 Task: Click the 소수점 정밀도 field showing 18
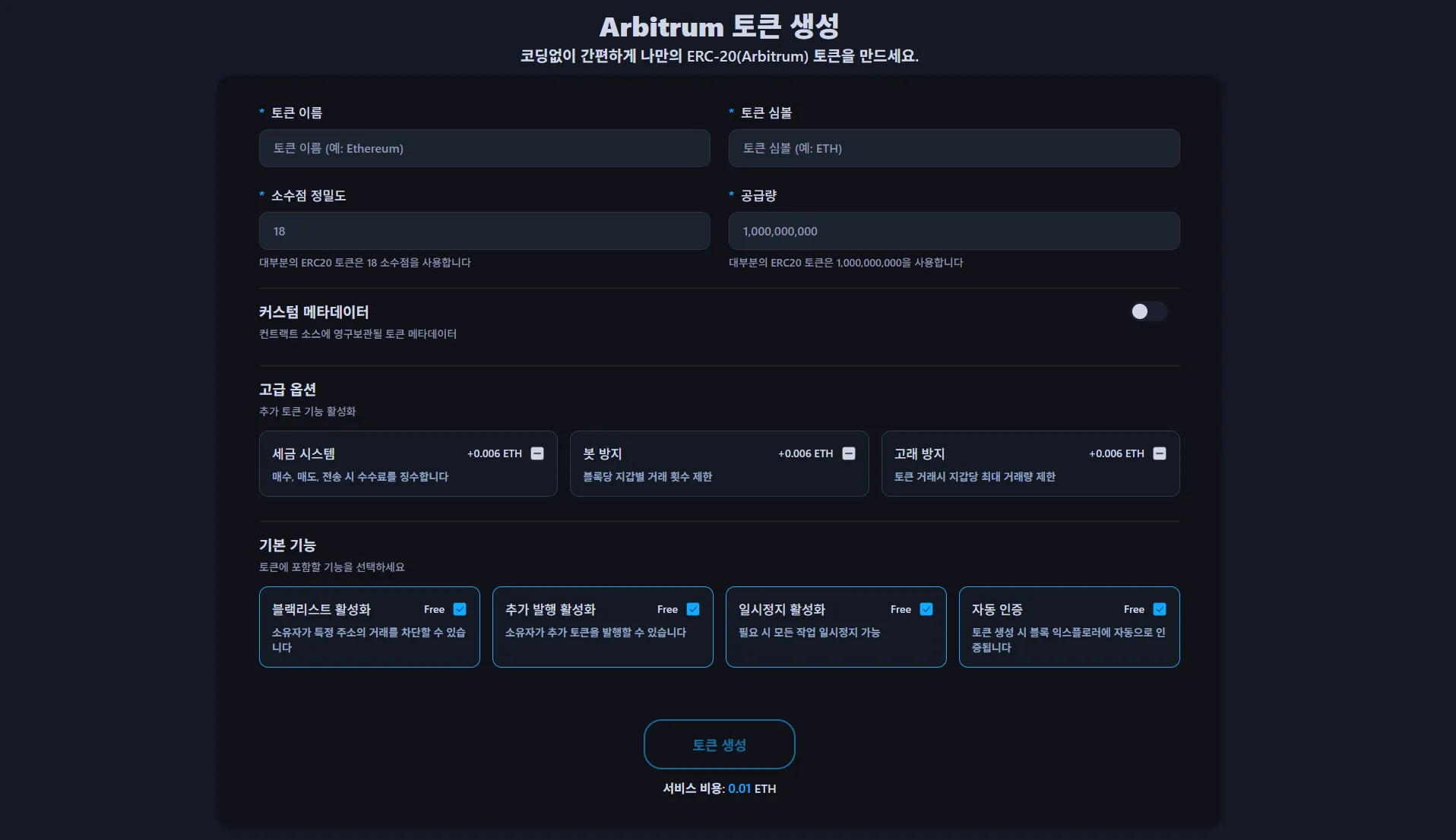[x=484, y=231]
